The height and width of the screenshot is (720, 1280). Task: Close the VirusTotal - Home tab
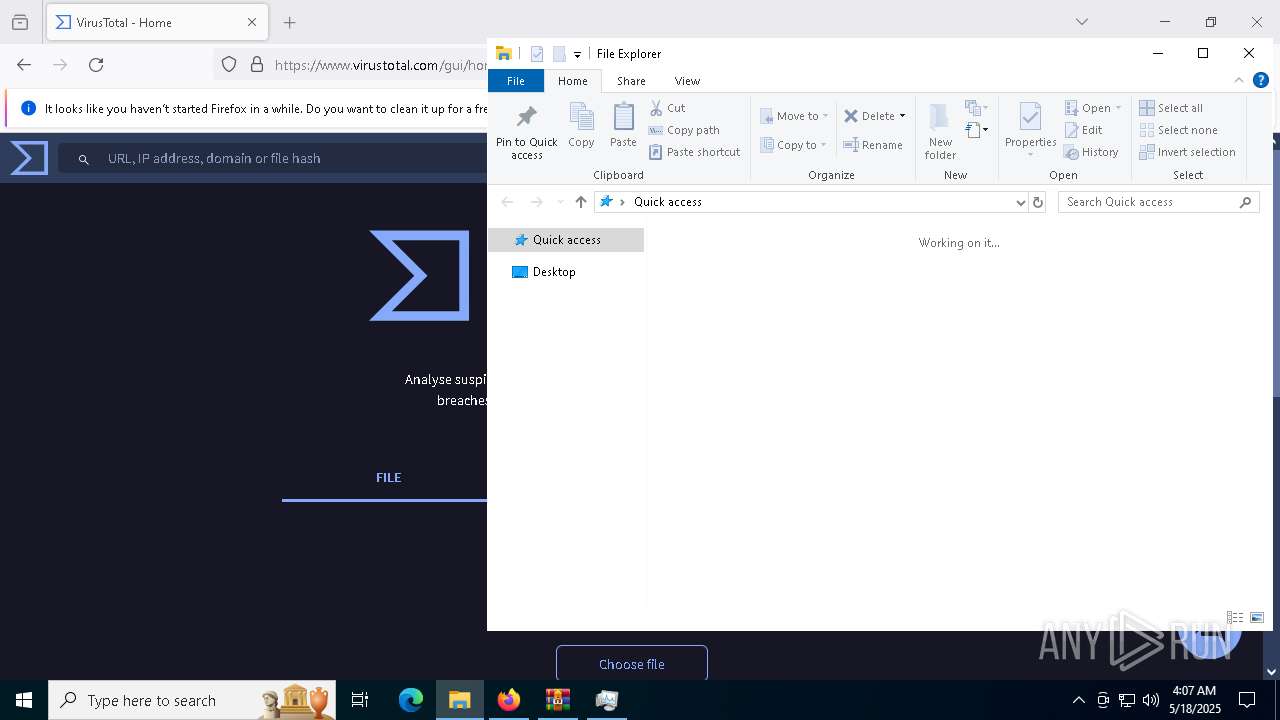(x=252, y=22)
